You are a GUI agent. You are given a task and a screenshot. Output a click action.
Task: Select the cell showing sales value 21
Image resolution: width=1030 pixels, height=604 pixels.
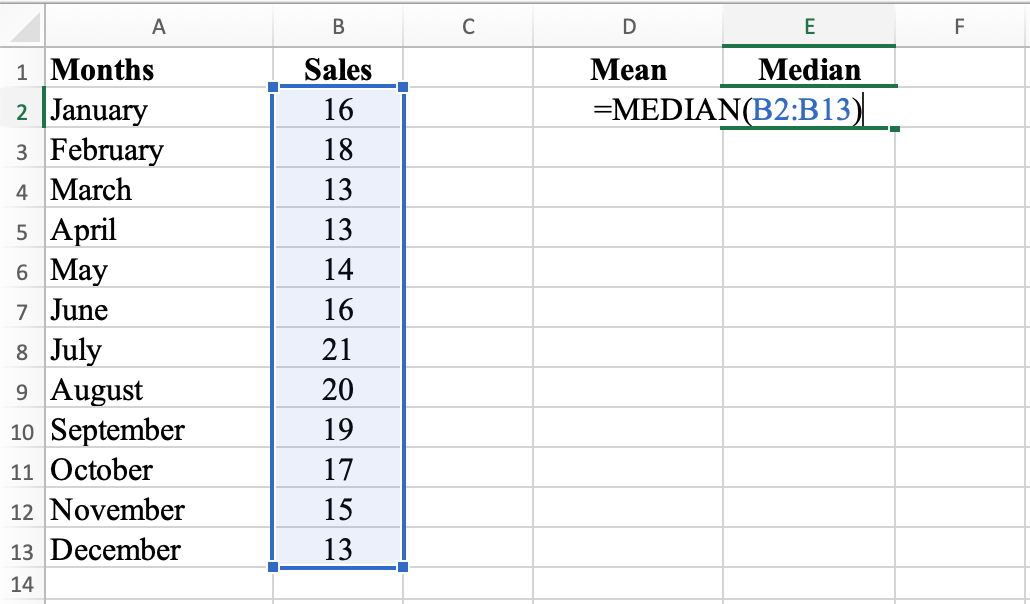pyautogui.click(x=337, y=350)
